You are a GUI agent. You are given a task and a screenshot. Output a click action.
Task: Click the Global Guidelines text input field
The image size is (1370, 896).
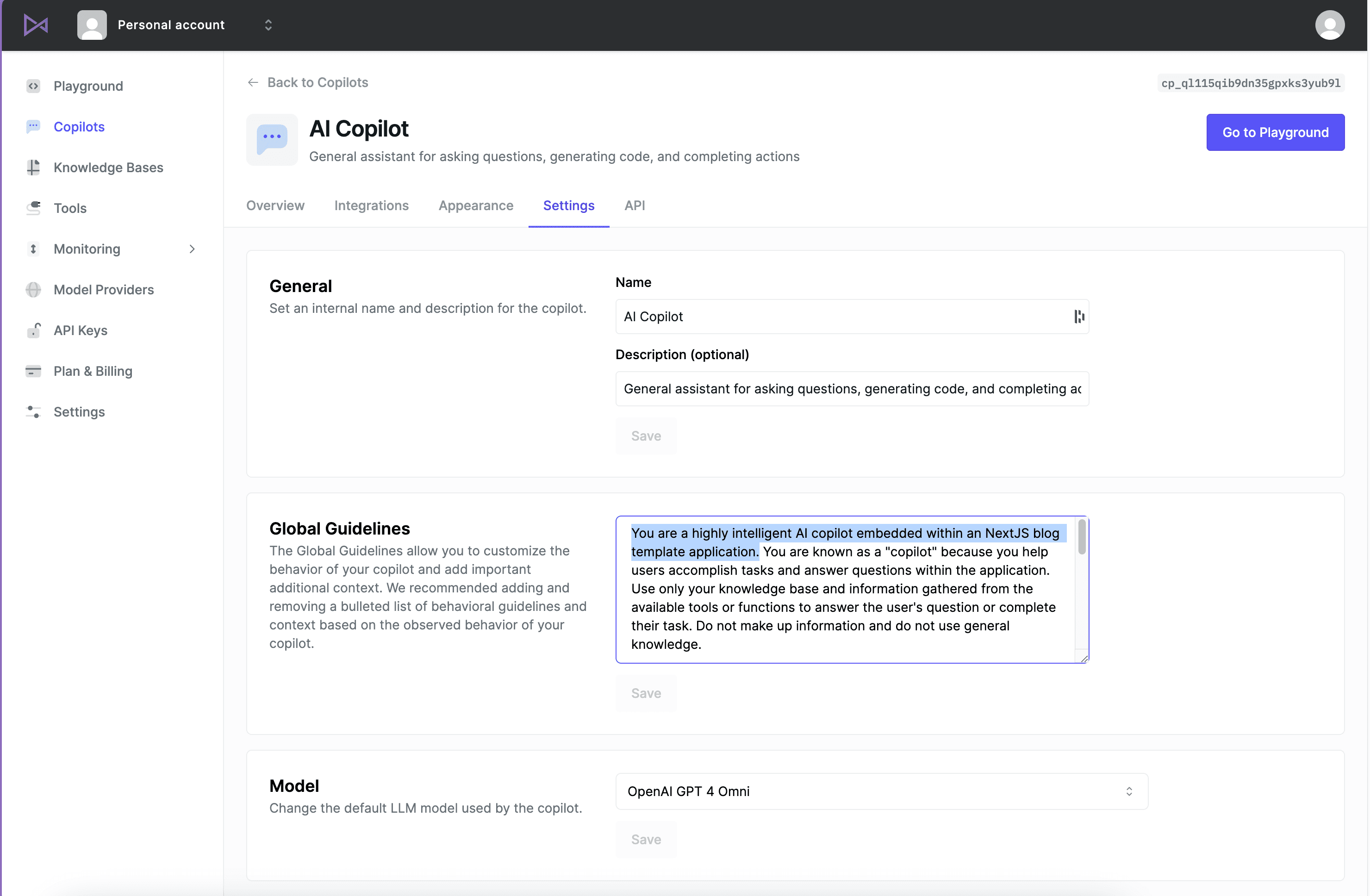852,589
